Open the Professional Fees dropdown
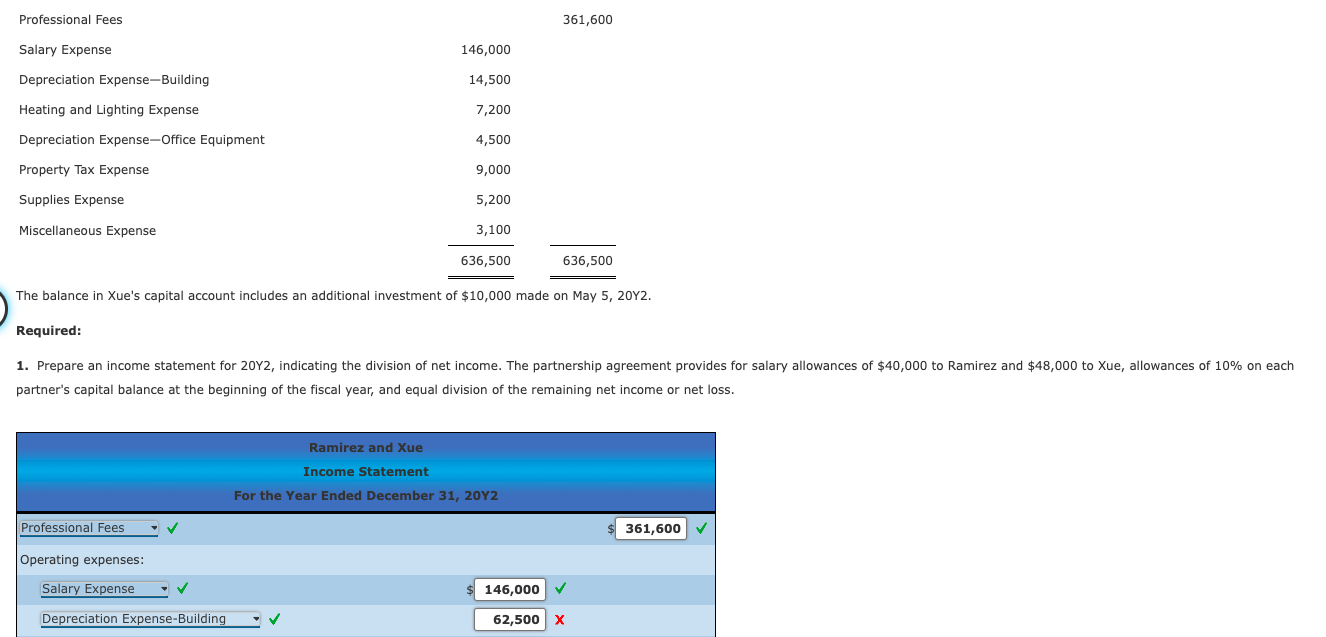Viewport: 1326px width, 637px height. click(90, 528)
